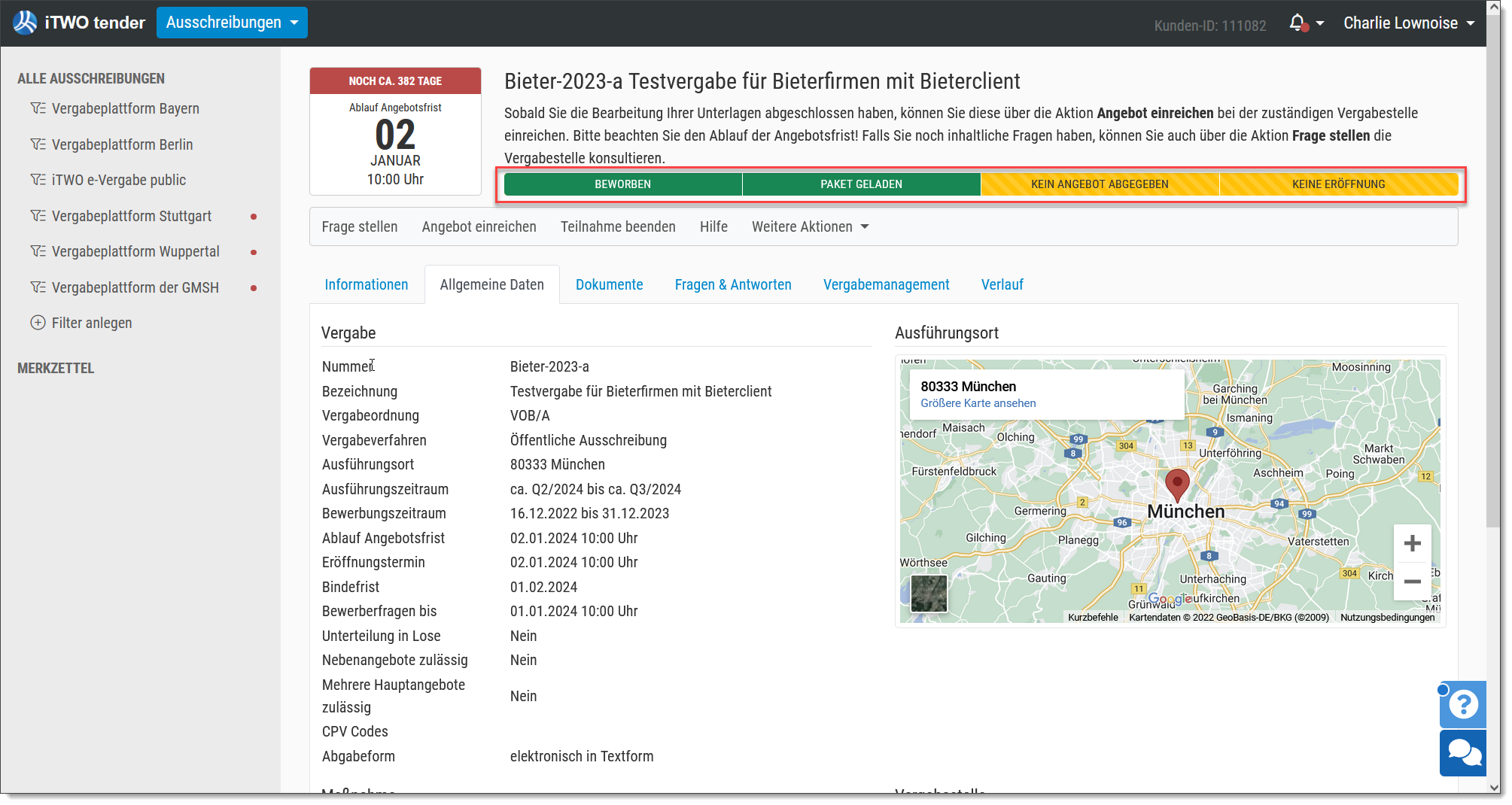Image resolution: width=1512 pixels, height=805 pixels.
Task: Click Frage stellen action
Action: click(360, 226)
